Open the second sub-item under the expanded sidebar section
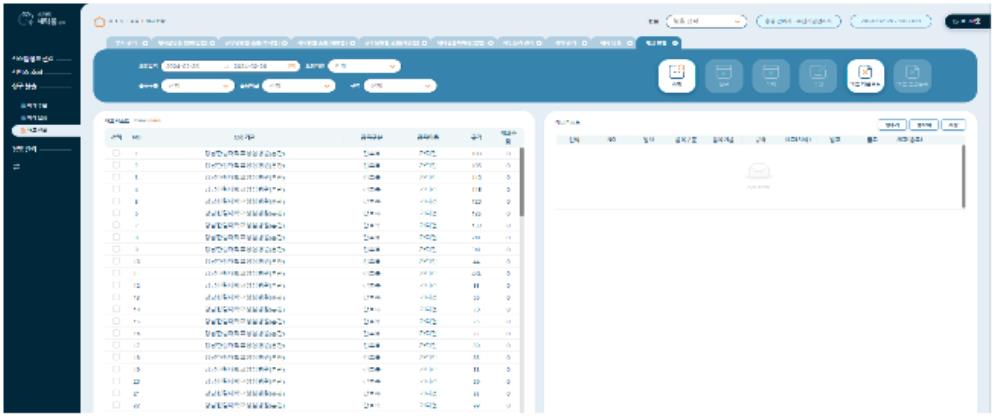 [x=34, y=118]
